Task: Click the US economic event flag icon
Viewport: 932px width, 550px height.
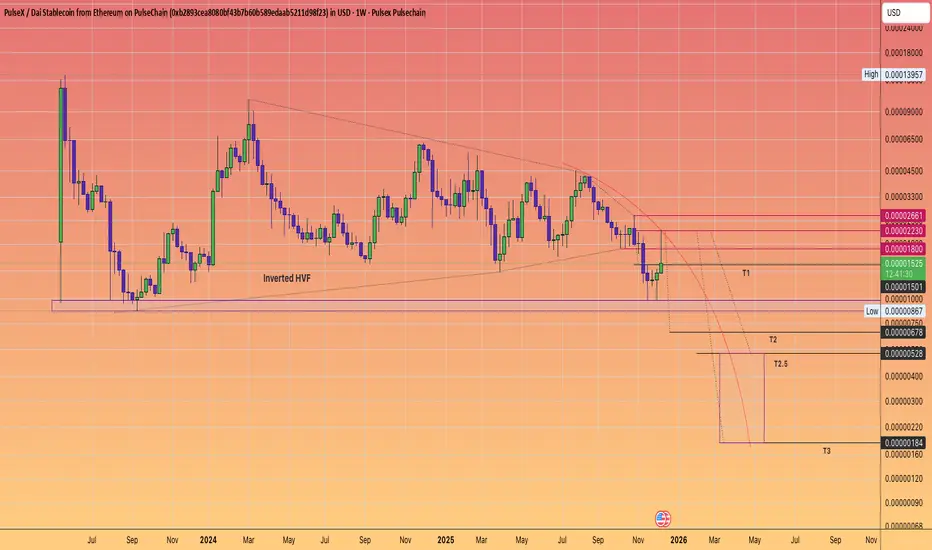Action: tap(663, 518)
